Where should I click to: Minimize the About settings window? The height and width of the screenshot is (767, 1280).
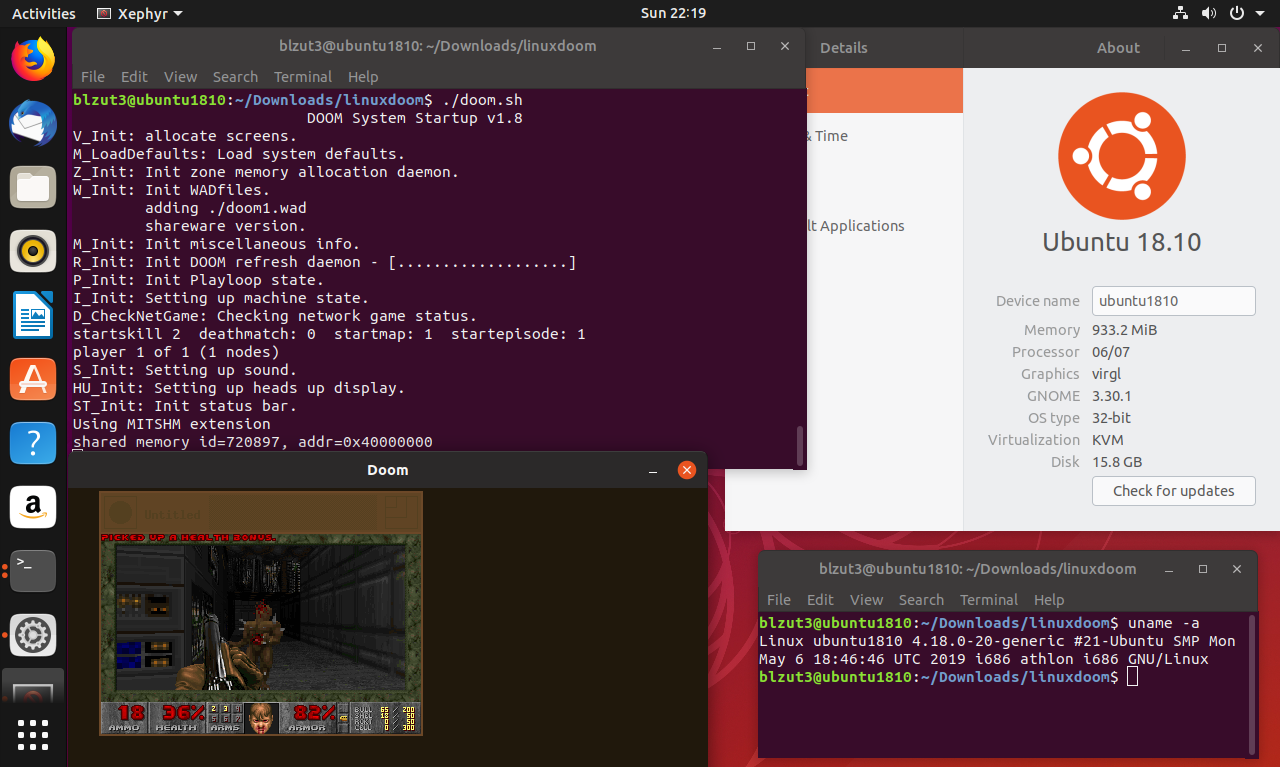point(1186,48)
